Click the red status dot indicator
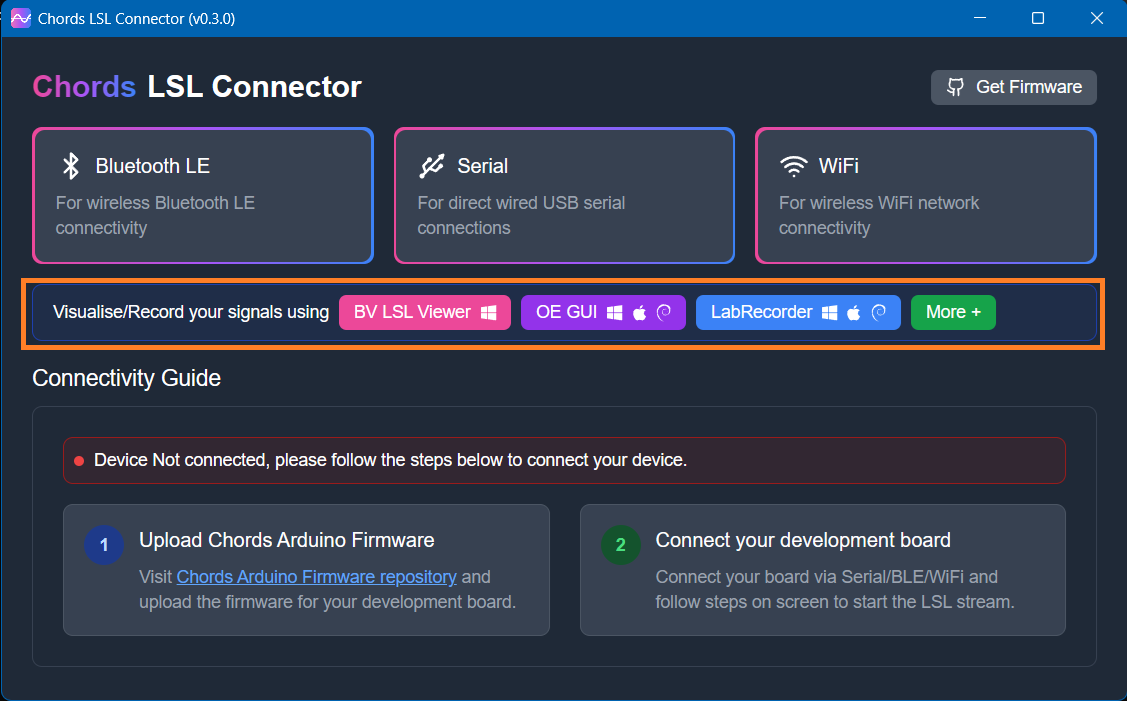Image resolution: width=1127 pixels, height=701 pixels. tap(79, 461)
